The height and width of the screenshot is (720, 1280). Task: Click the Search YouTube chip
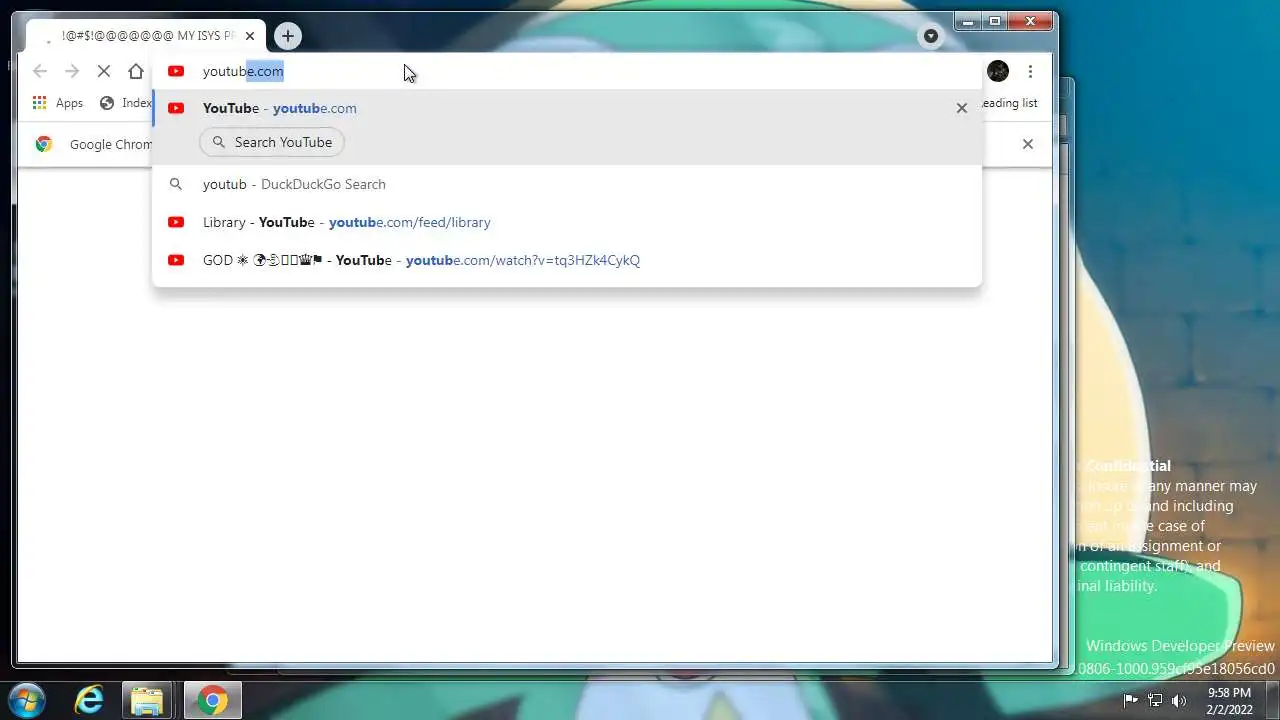pyautogui.click(x=272, y=142)
